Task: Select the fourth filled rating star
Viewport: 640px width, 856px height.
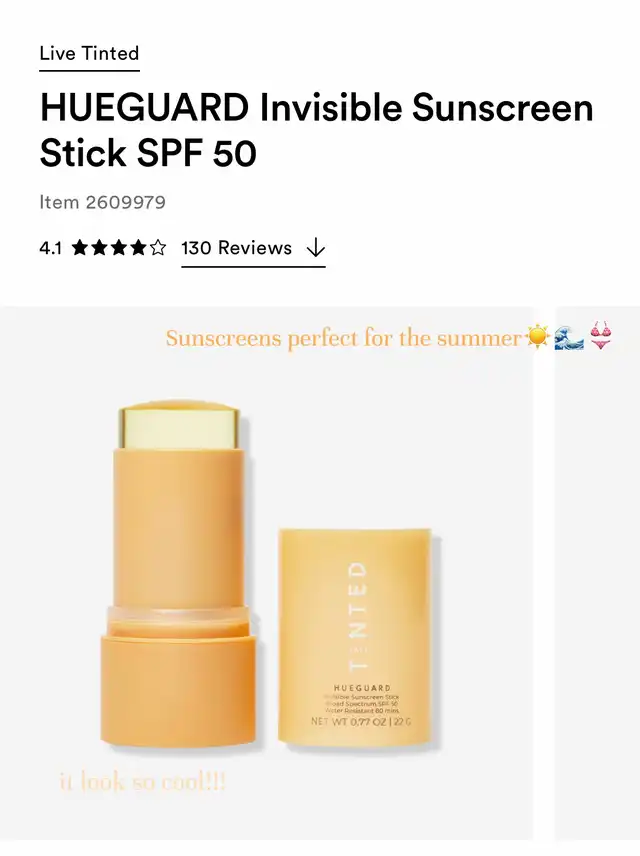Action: click(x=139, y=248)
